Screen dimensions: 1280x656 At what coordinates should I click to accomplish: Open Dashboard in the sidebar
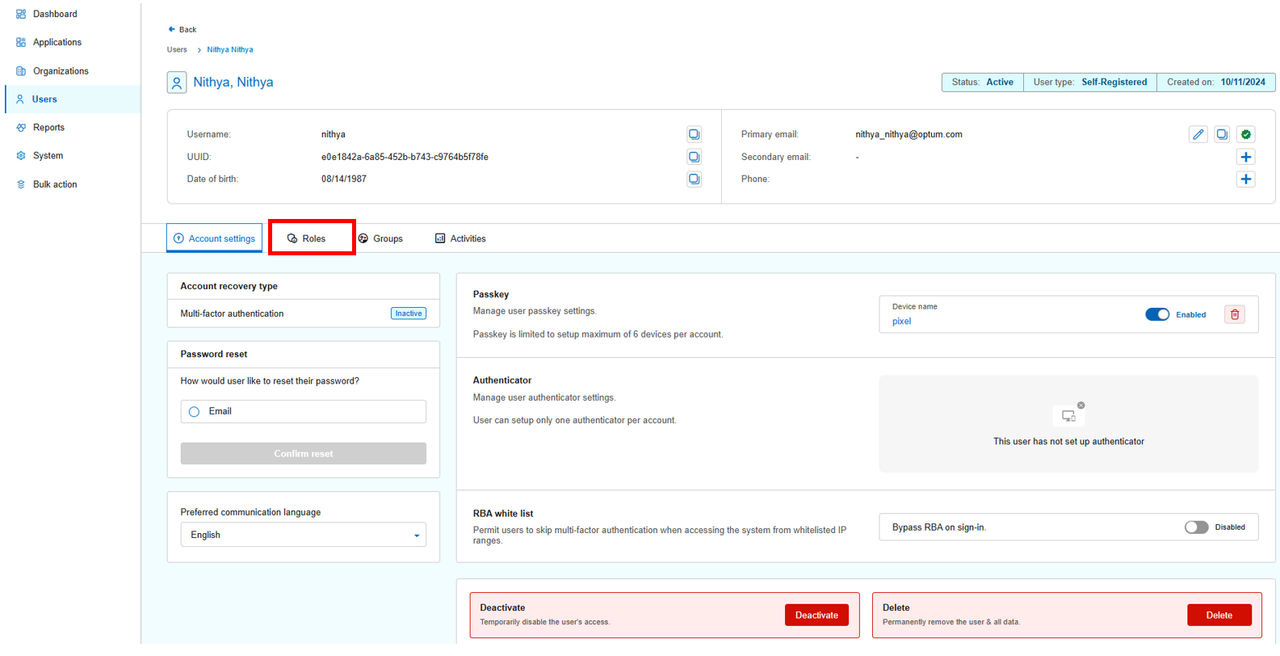click(55, 14)
